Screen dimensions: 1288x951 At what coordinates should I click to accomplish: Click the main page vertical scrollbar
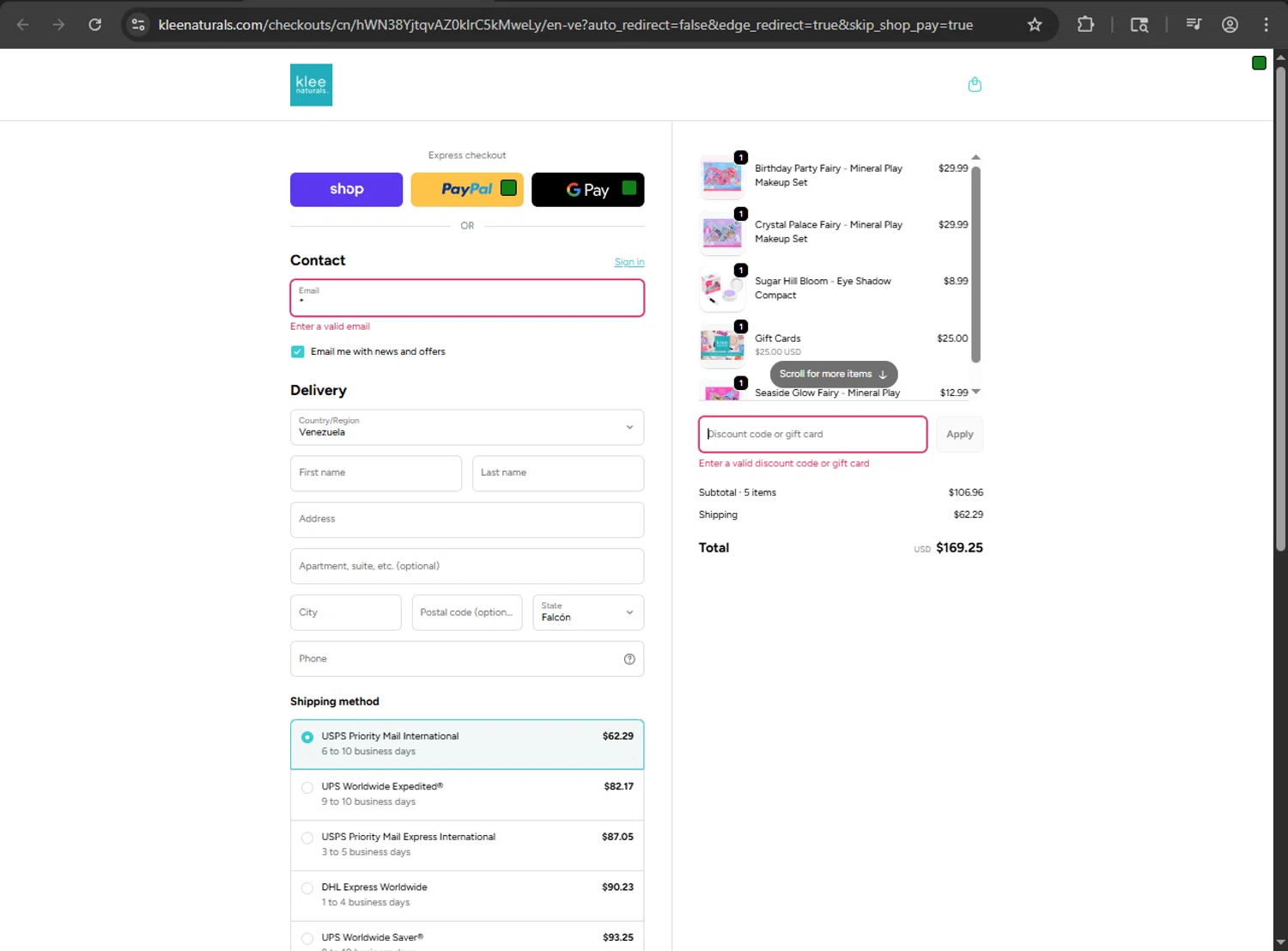[1280, 309]
